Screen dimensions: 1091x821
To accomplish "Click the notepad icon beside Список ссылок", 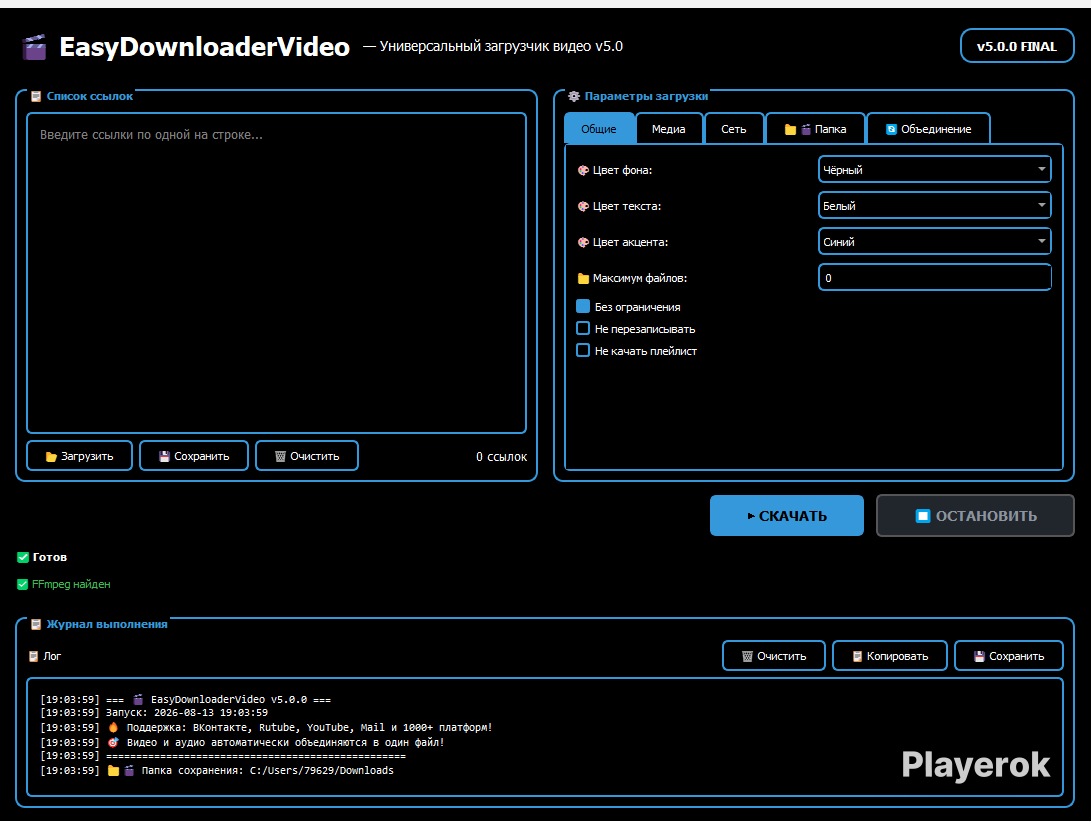I will [36, 97].
